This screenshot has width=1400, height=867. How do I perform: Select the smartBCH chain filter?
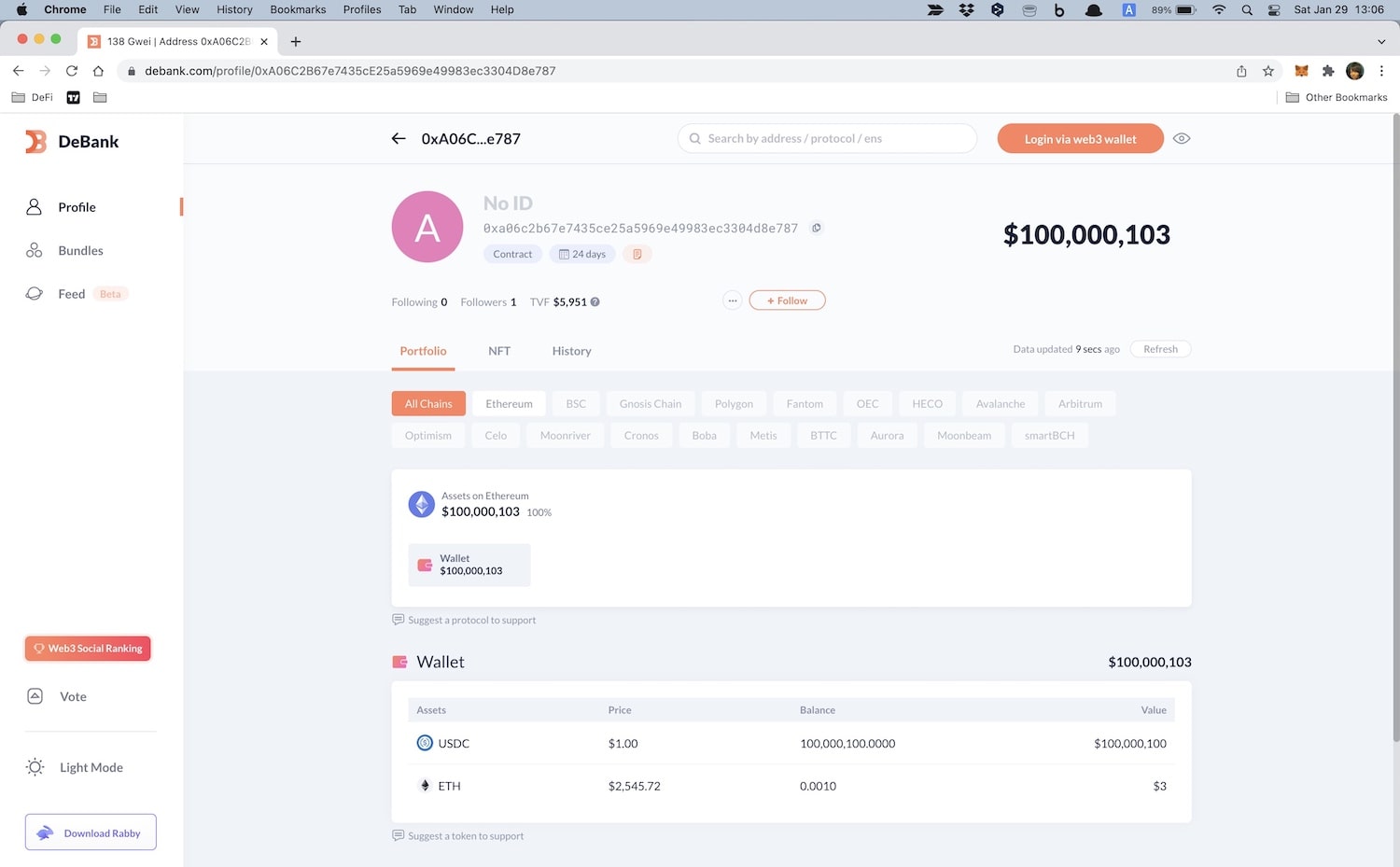(x=1049, y=435)
